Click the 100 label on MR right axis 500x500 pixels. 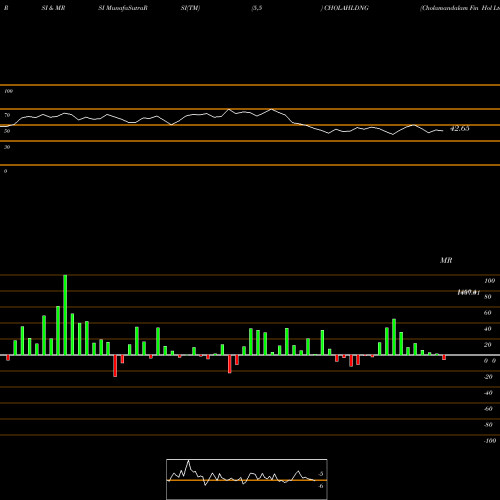click(x=489, y=281)
